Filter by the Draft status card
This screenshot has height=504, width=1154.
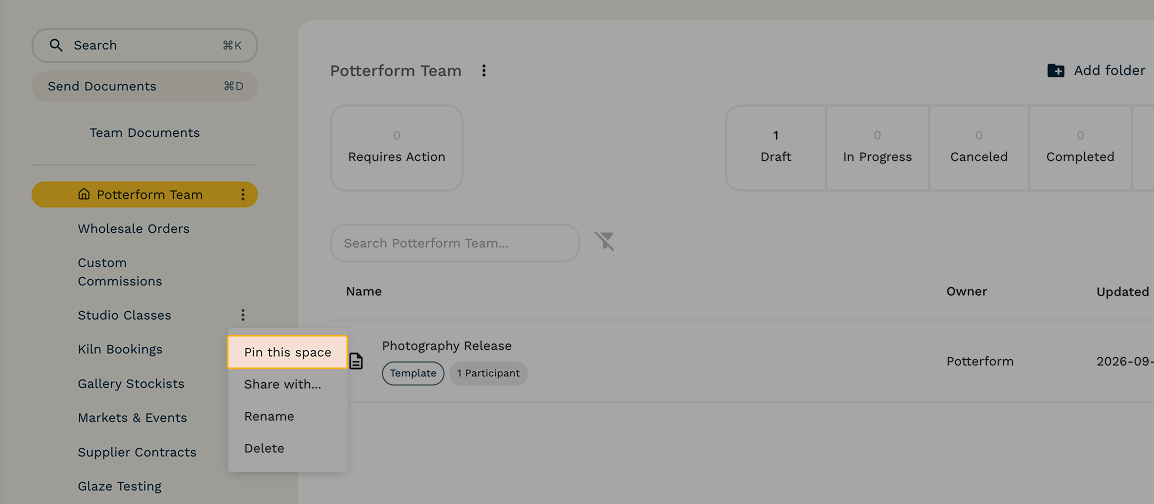coord(776,148)
